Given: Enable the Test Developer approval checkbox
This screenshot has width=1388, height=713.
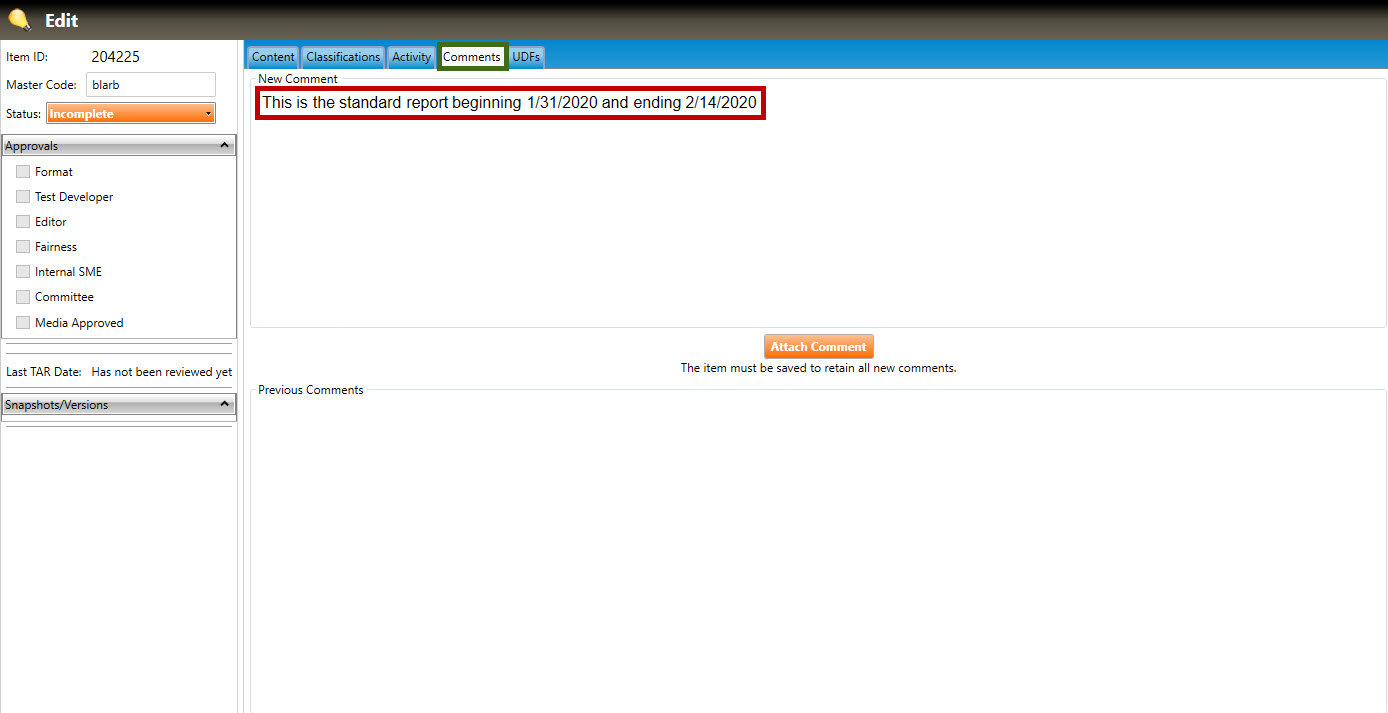Looking at the screenshot, I should 23,197.
